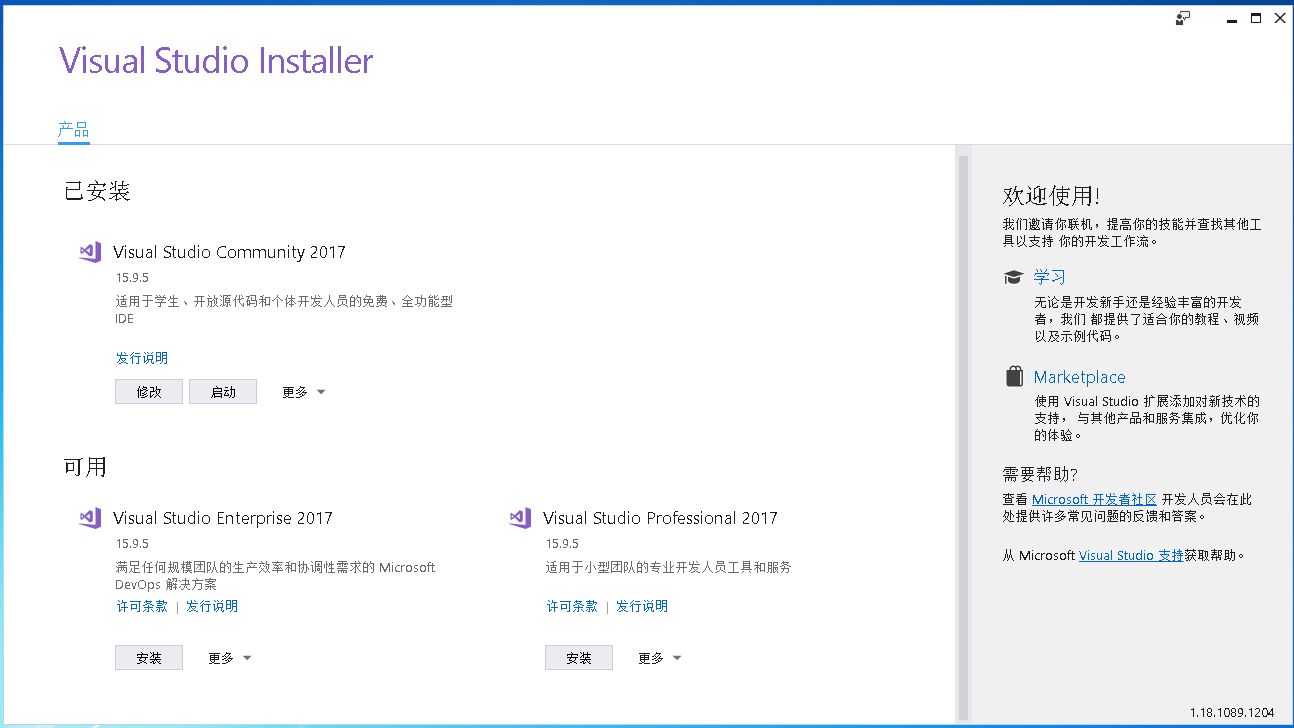
Task: Open the Microsoft 开发者社区 link
Action: pyautogui.click(x=1094, y=499)
